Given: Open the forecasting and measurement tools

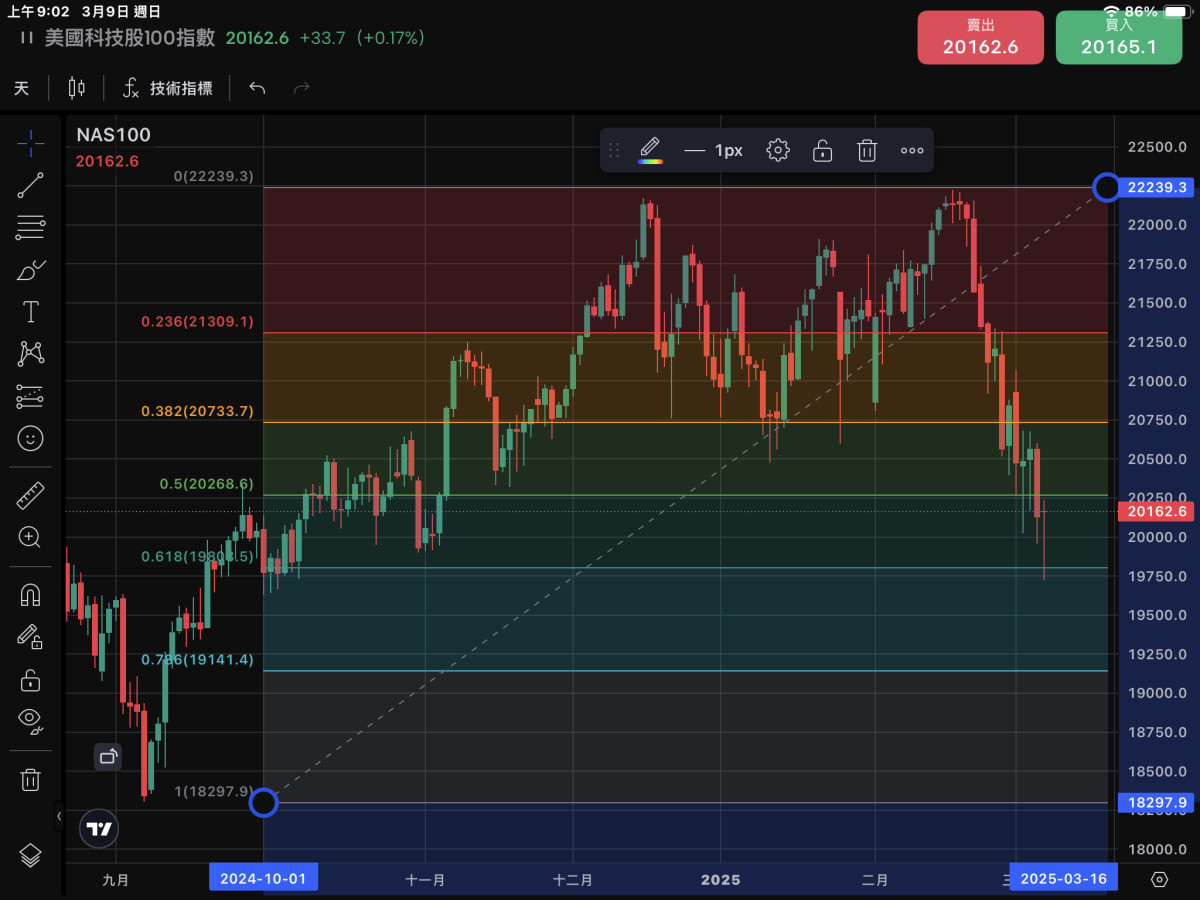Looking at the screenshot, I should (x=30, y=396).
